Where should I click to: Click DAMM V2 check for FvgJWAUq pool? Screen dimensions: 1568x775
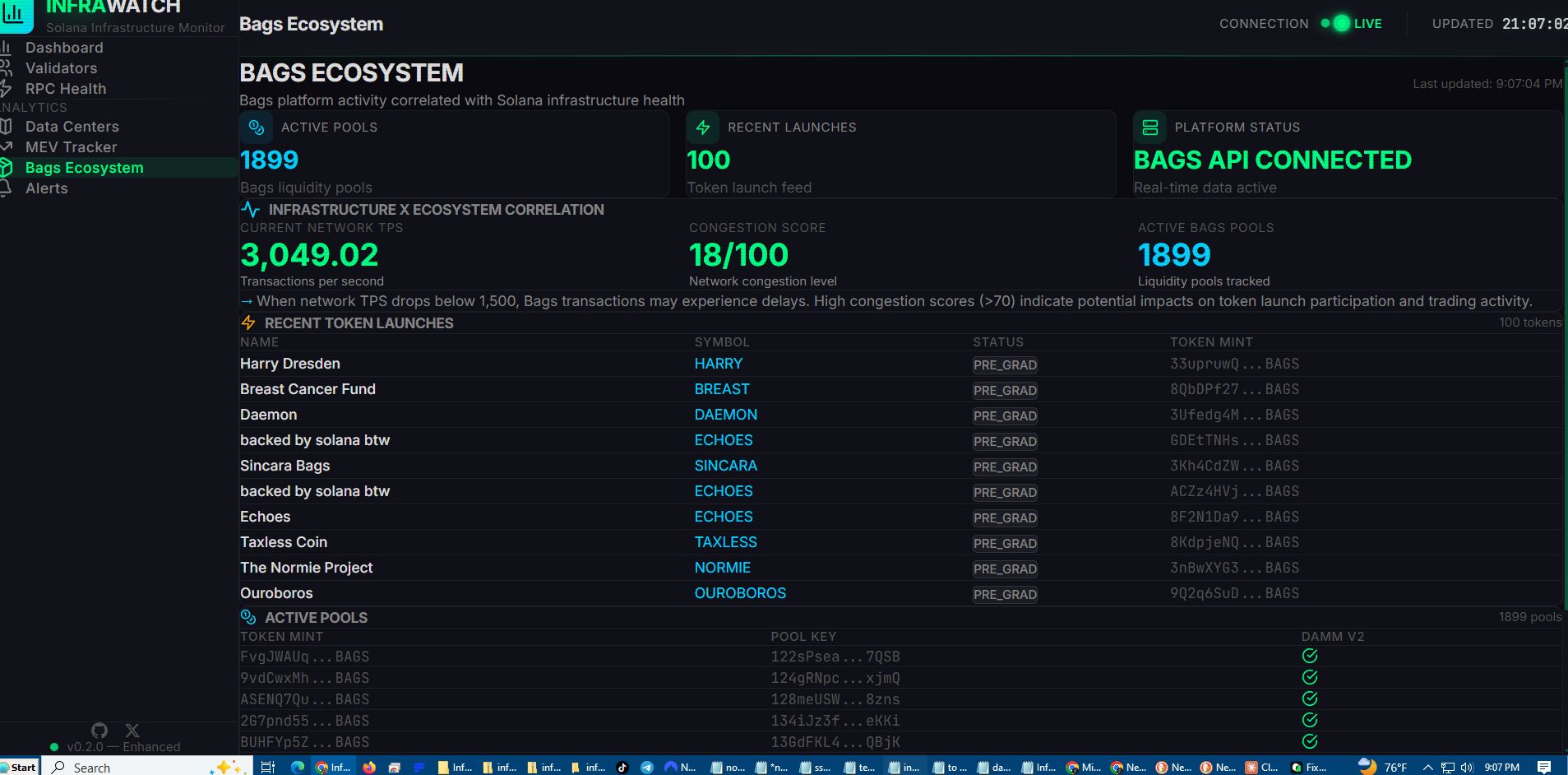point(1310,656)
